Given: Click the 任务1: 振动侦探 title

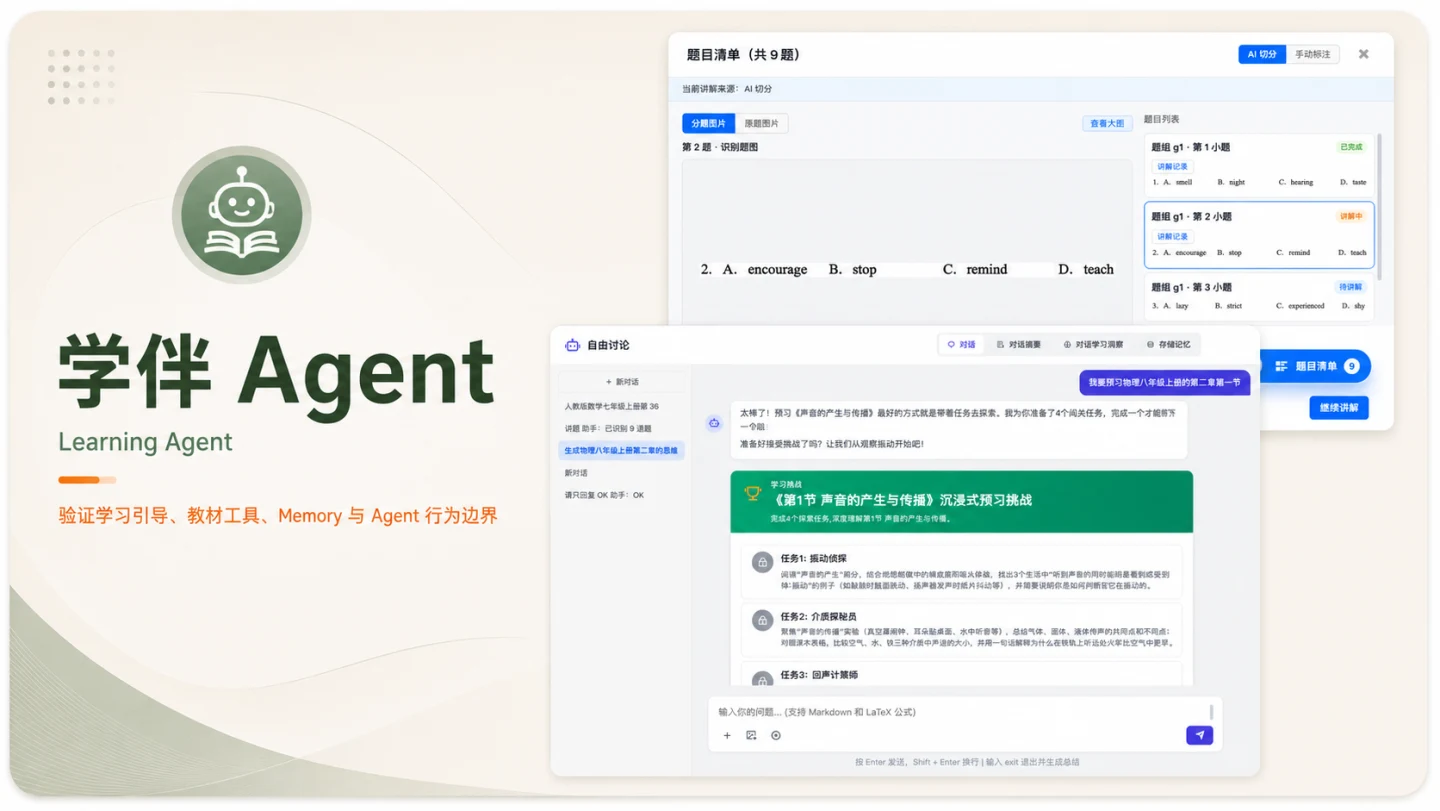Looking at the screenshot, I should [x=814, y=558].
